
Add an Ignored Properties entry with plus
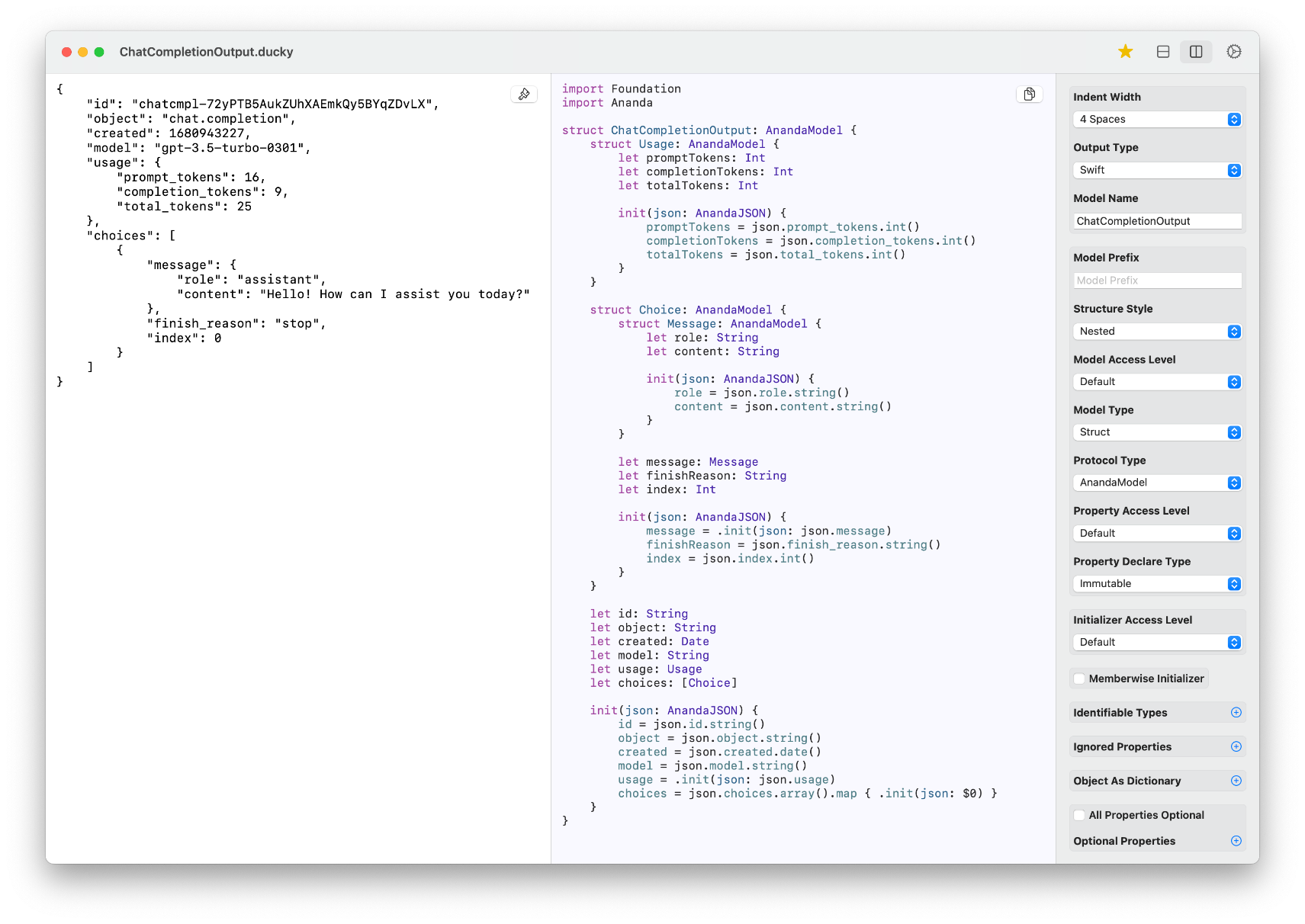click(1236, 747)
